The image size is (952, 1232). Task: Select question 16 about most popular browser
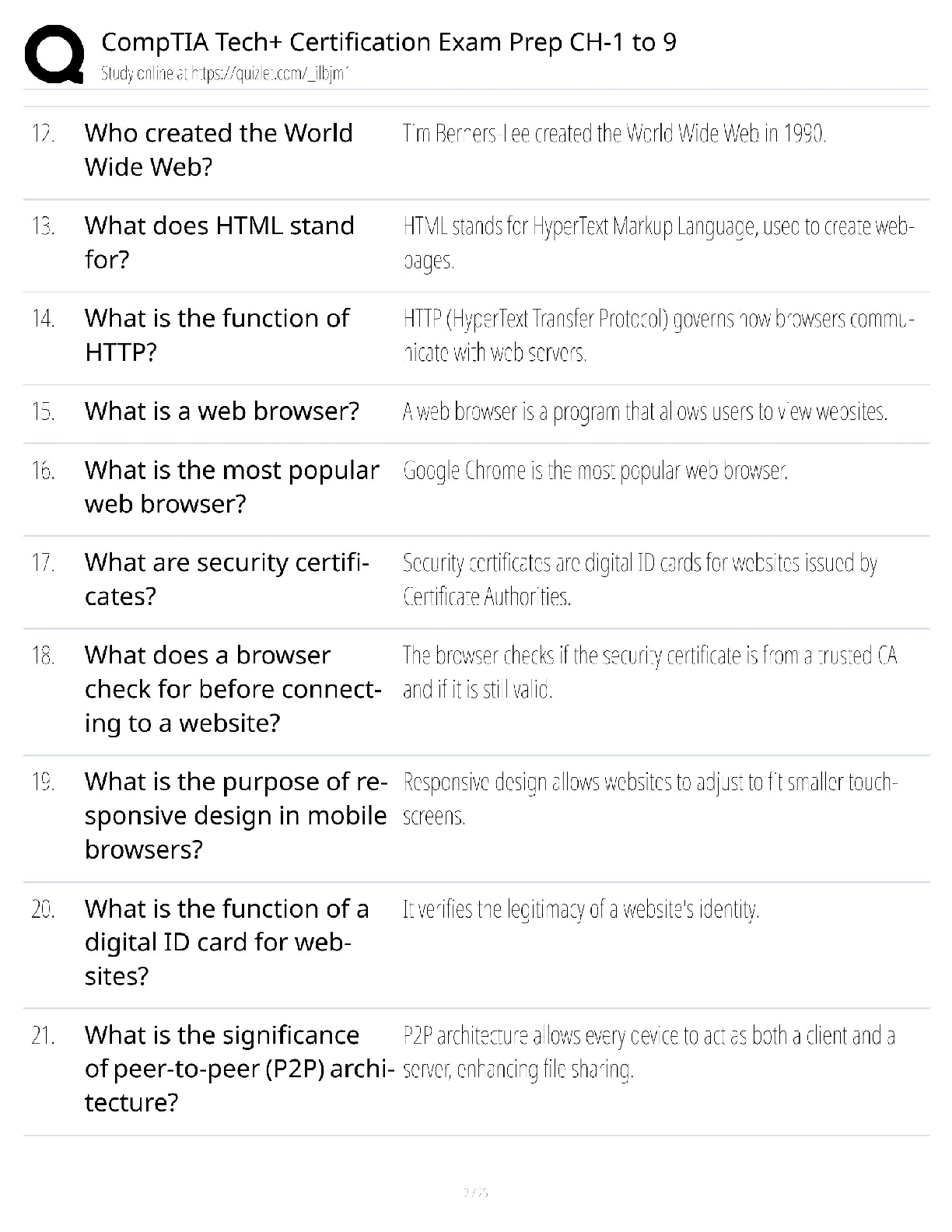(232, 486)
